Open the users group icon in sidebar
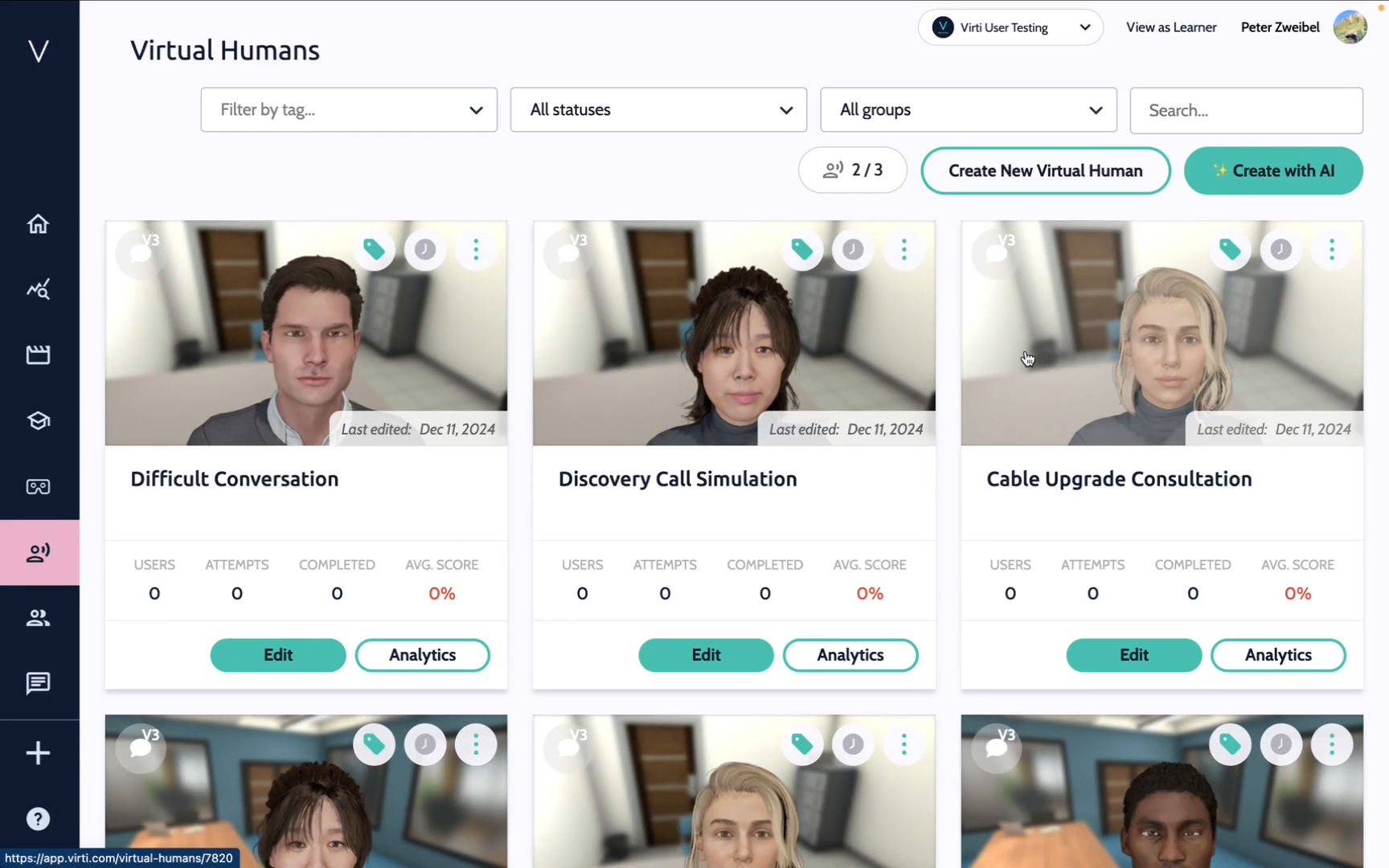 (x=38, y=617)
